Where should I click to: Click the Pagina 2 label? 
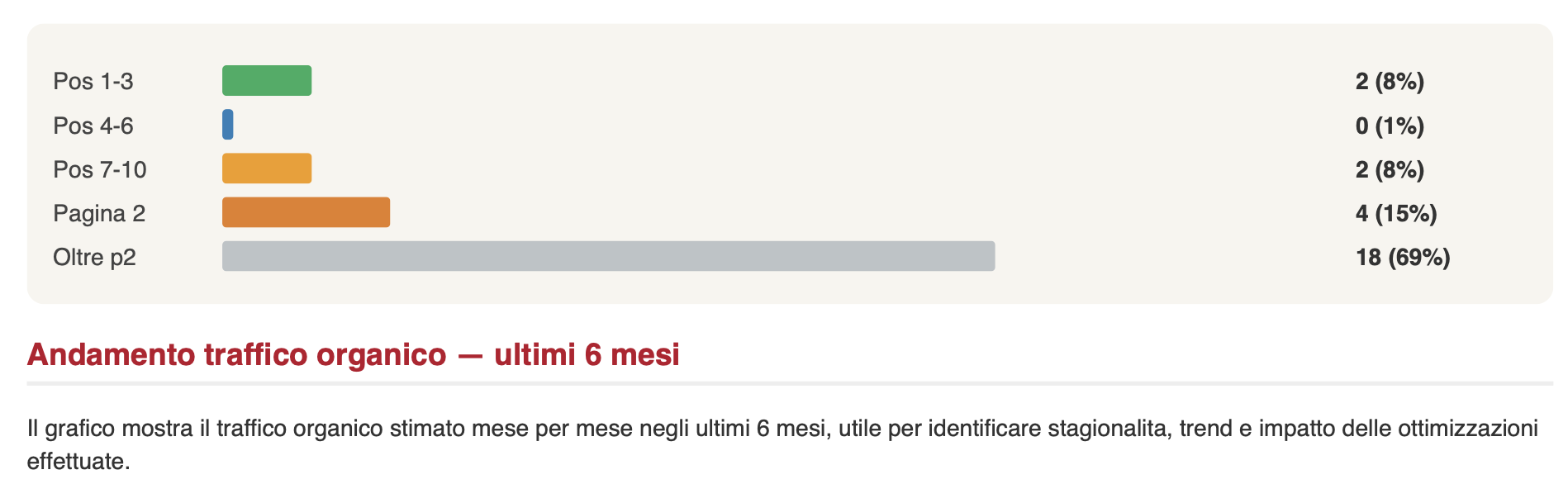tap(99, 214)
